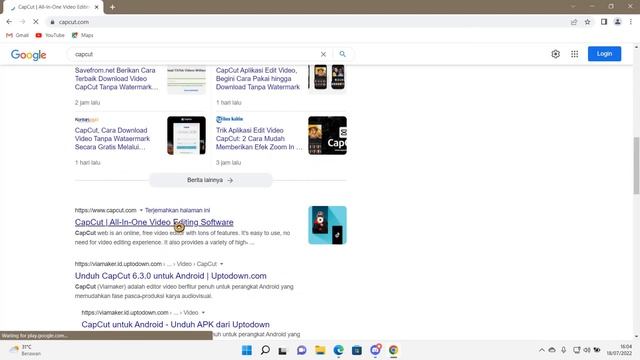Open CapCut Aplikasi Edit Video article
This screenshot has width=640, height=360.
coord(258,78)
